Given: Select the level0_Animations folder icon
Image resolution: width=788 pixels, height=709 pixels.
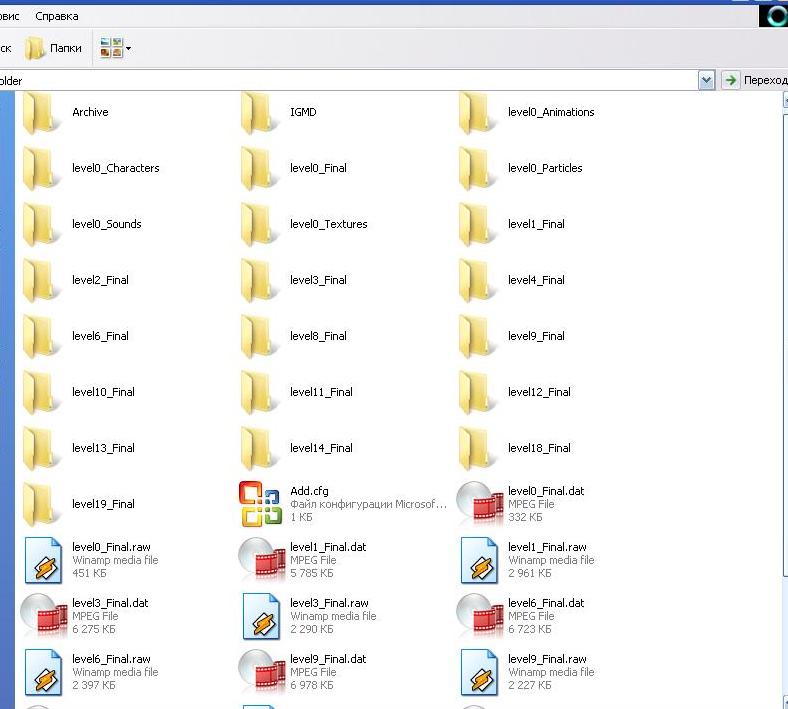Looking at the screenshot, I should [478, 113].
